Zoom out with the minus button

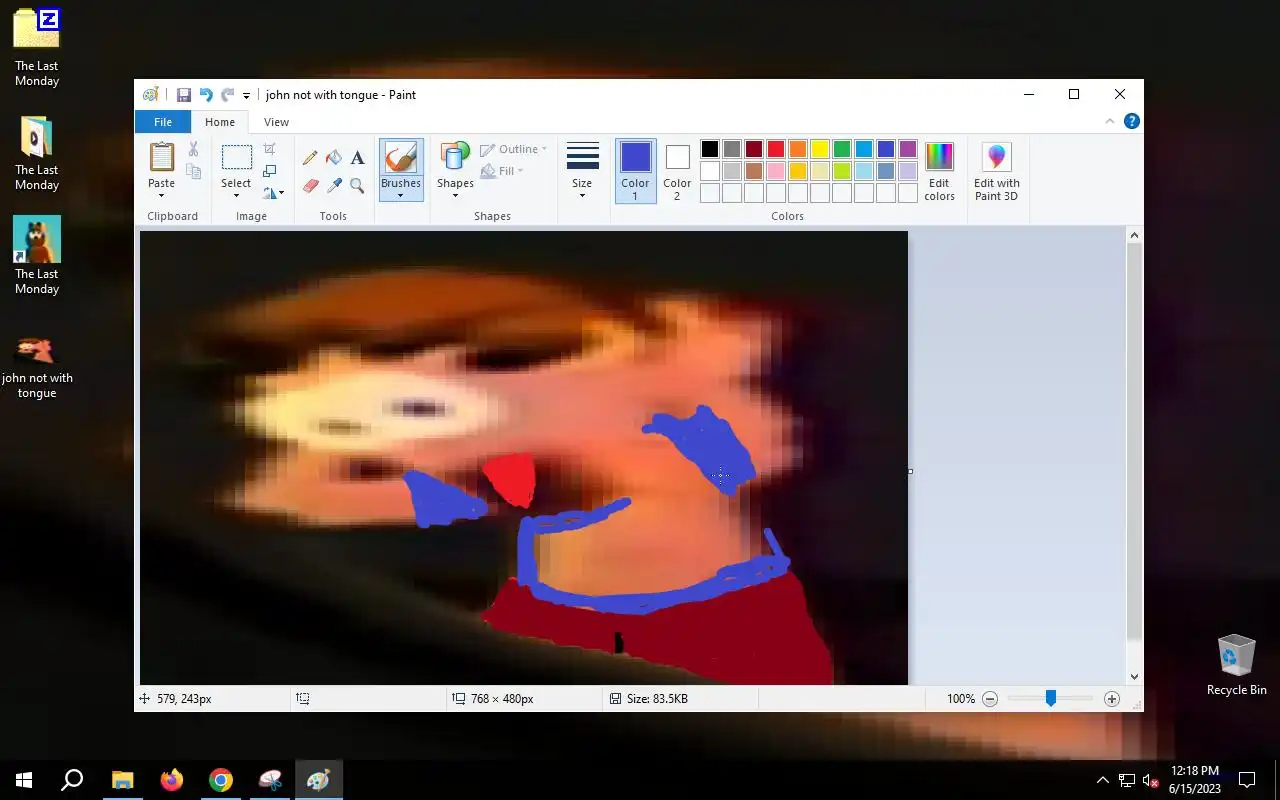click(990, 699)
